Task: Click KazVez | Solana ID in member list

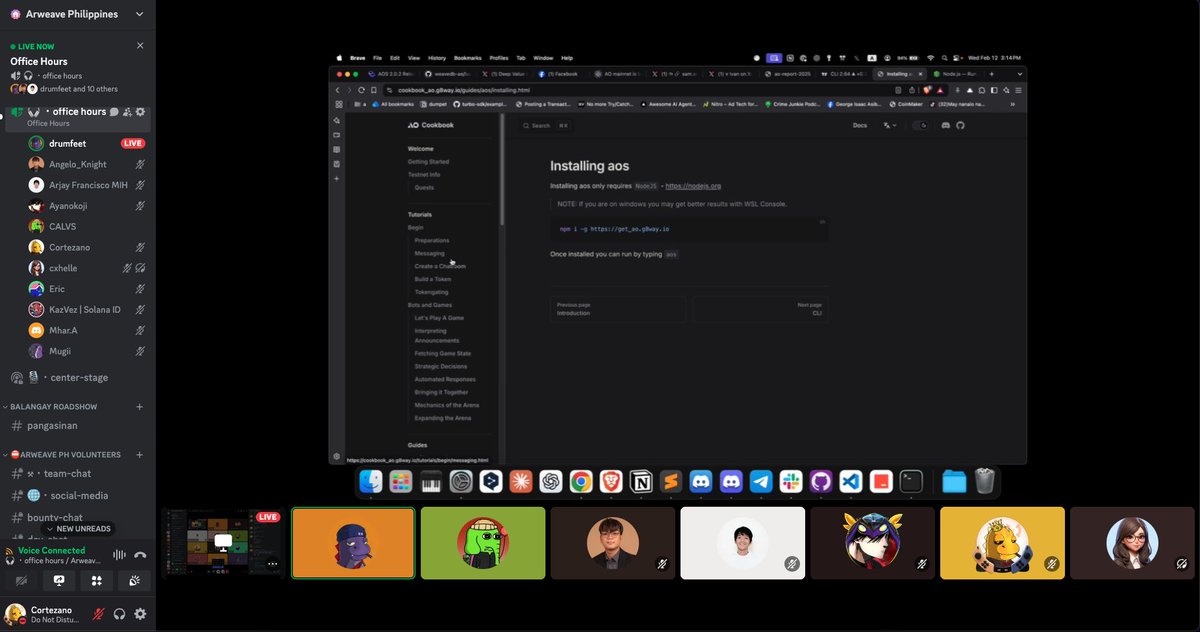Action: pyautogui.click(x=87, y=309)
